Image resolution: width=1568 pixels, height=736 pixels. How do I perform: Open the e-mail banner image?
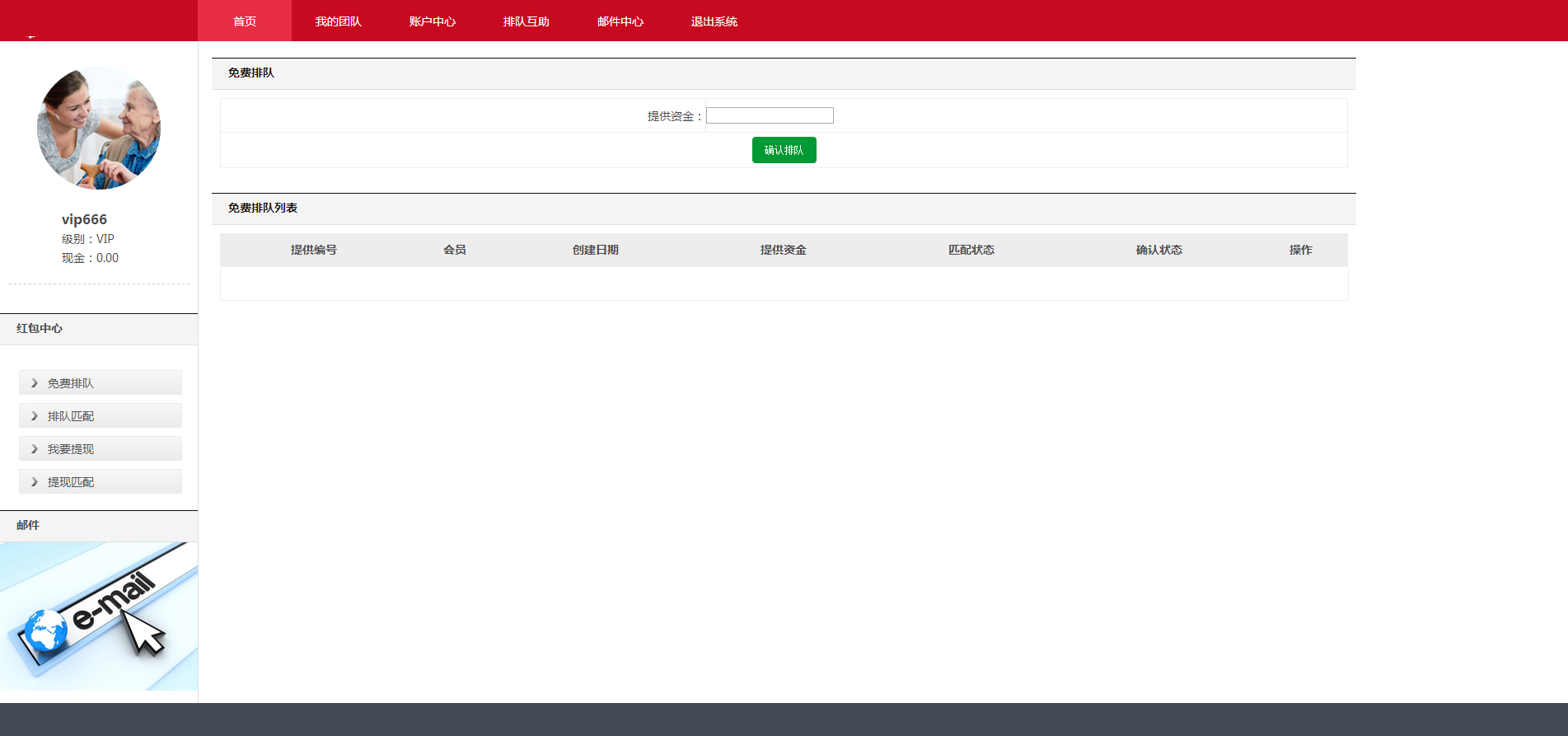(99, 616)
